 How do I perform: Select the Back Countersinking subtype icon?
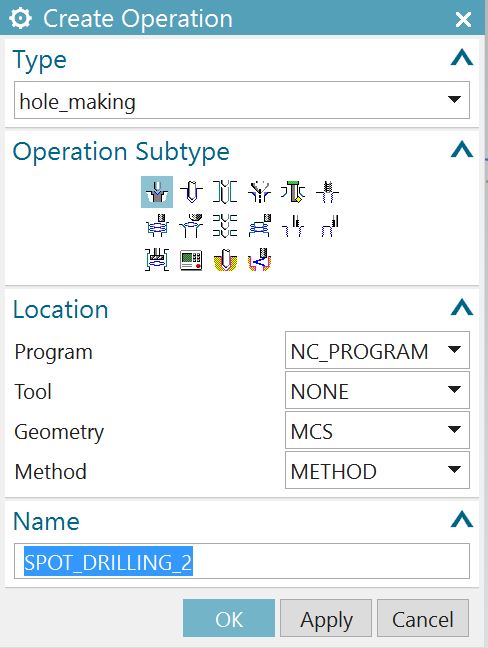click(293, 192)
